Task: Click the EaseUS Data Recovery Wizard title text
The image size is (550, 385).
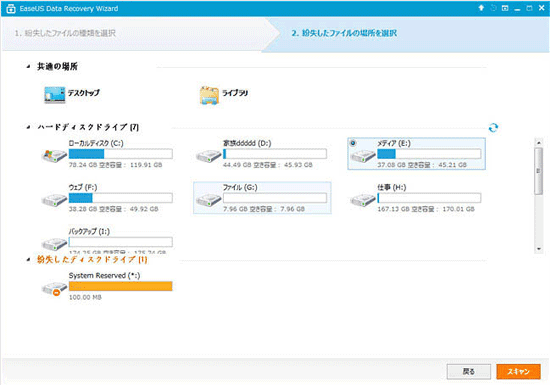Action: point(69,9)
